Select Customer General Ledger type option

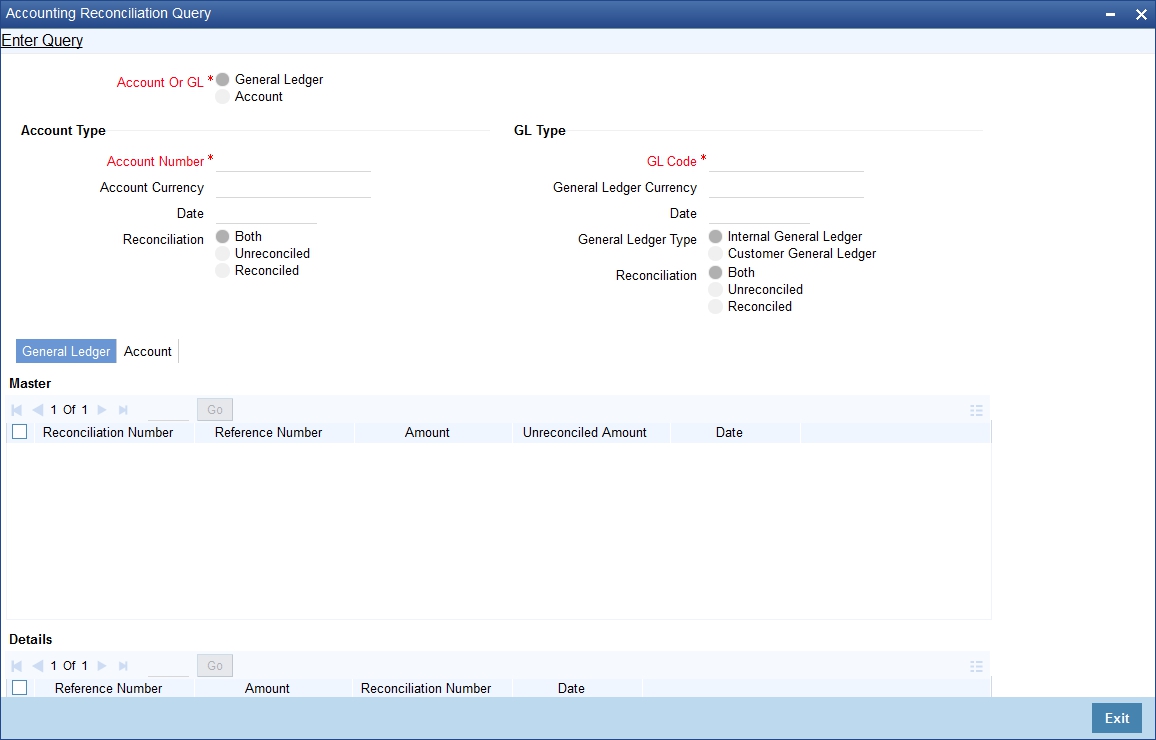click(x=715, y=253)
